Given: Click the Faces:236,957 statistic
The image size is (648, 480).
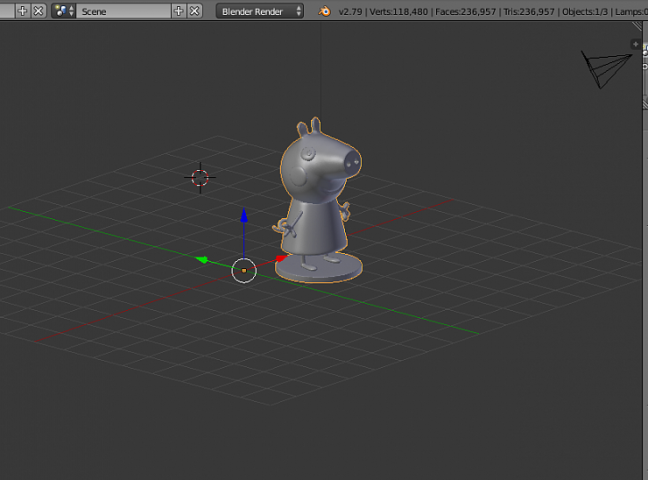Looking at the screenshot, I should click(465, 12).
